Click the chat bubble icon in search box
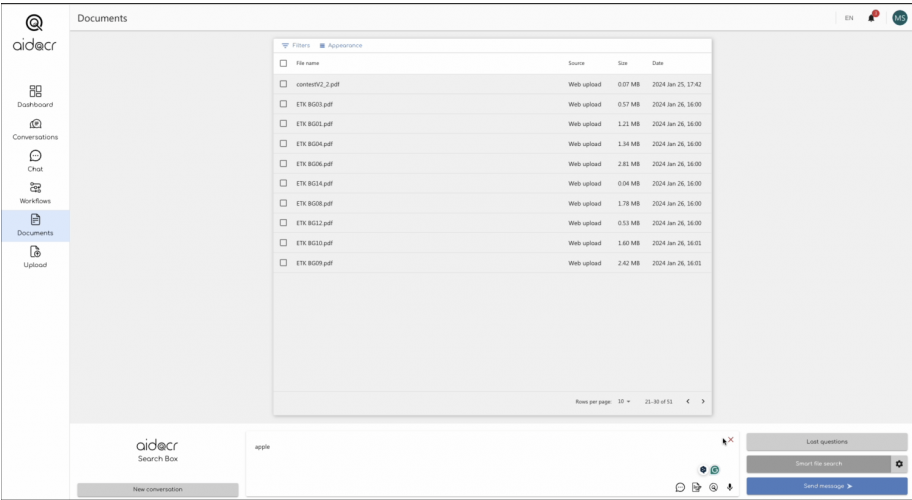This screenshot has height=500, width=912. (x=680, y=487)
